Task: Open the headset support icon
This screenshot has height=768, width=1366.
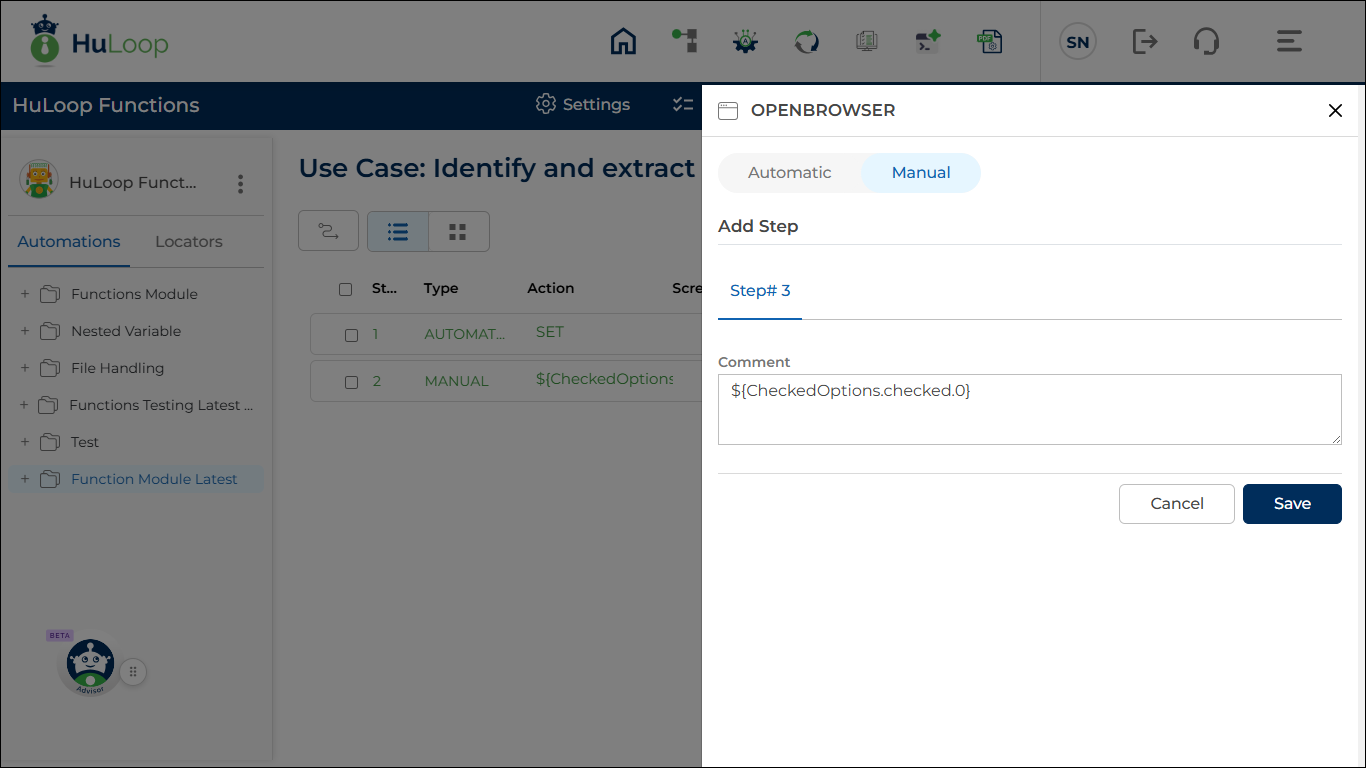Action: 1206,42
